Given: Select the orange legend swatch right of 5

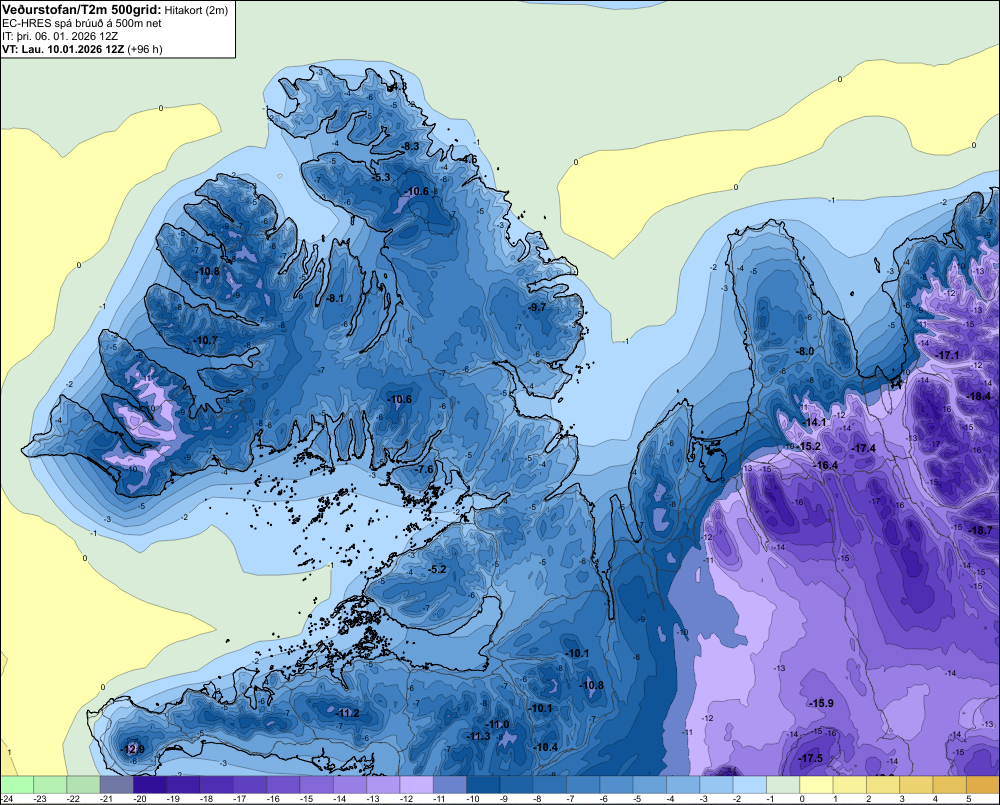Looking at the screenshot, I should pyautogui.click(x=983, y=784).
